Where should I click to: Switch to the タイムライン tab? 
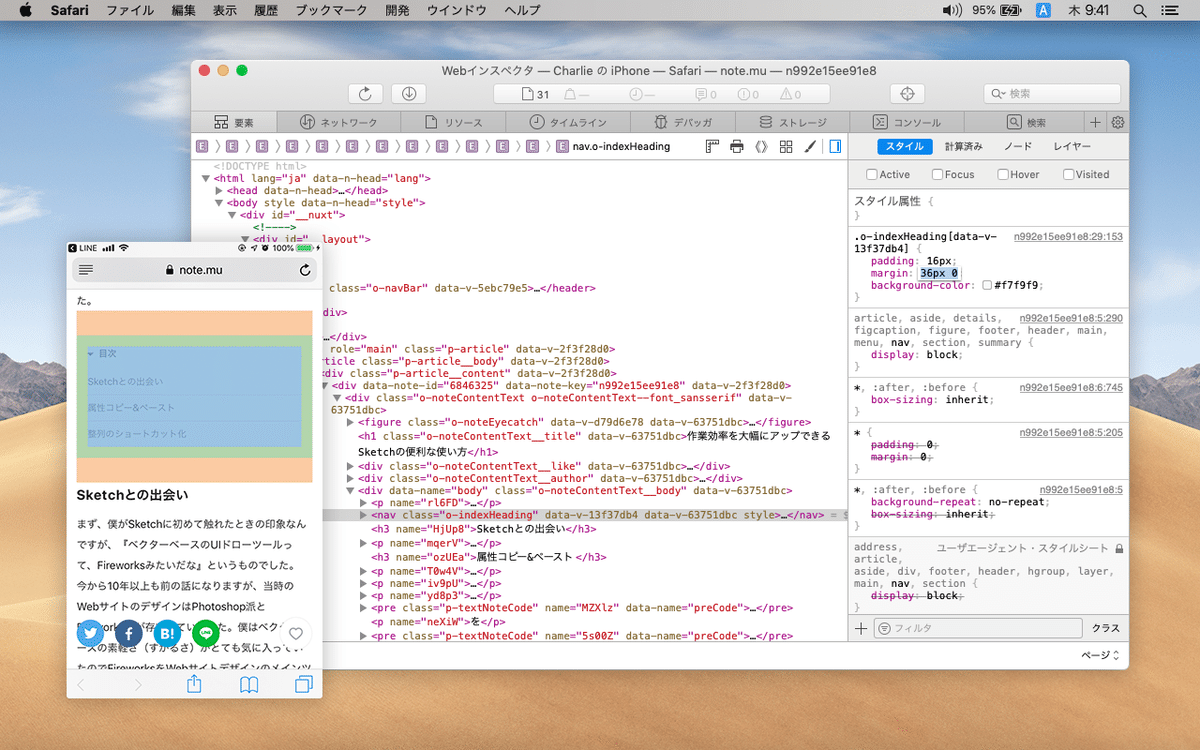(x=568, y=122)
